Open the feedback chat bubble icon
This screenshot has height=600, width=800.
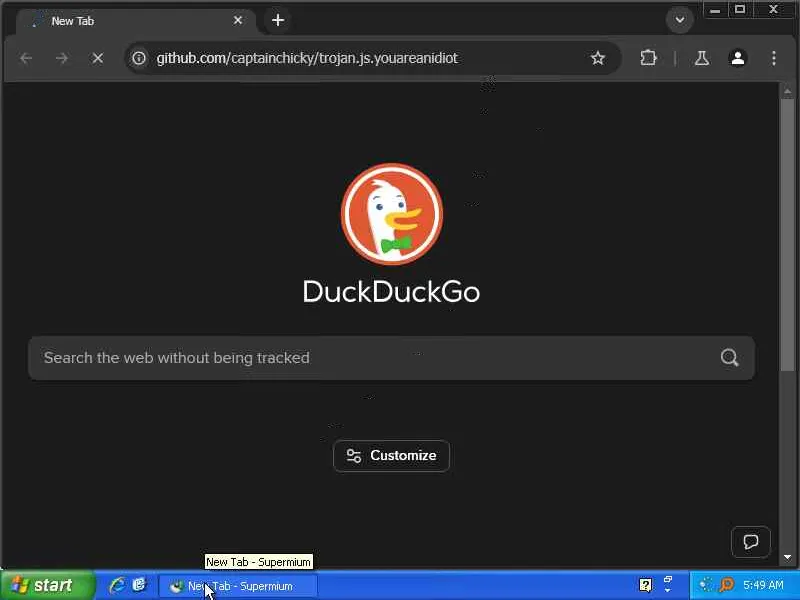coord(751,542)
